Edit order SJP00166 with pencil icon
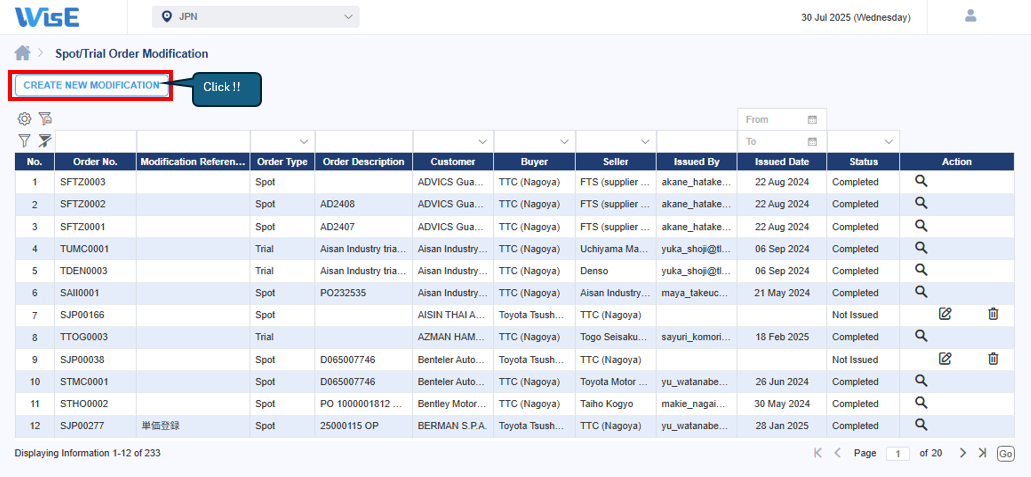 click(x=945, y=314)
